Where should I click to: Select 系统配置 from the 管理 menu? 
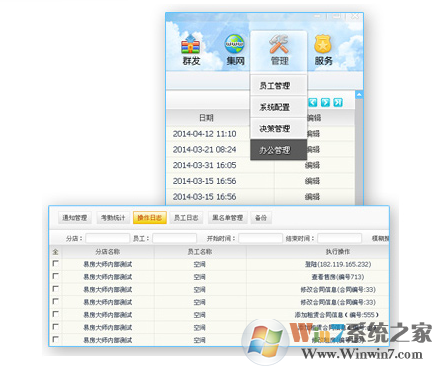click(x=278, y=107)
